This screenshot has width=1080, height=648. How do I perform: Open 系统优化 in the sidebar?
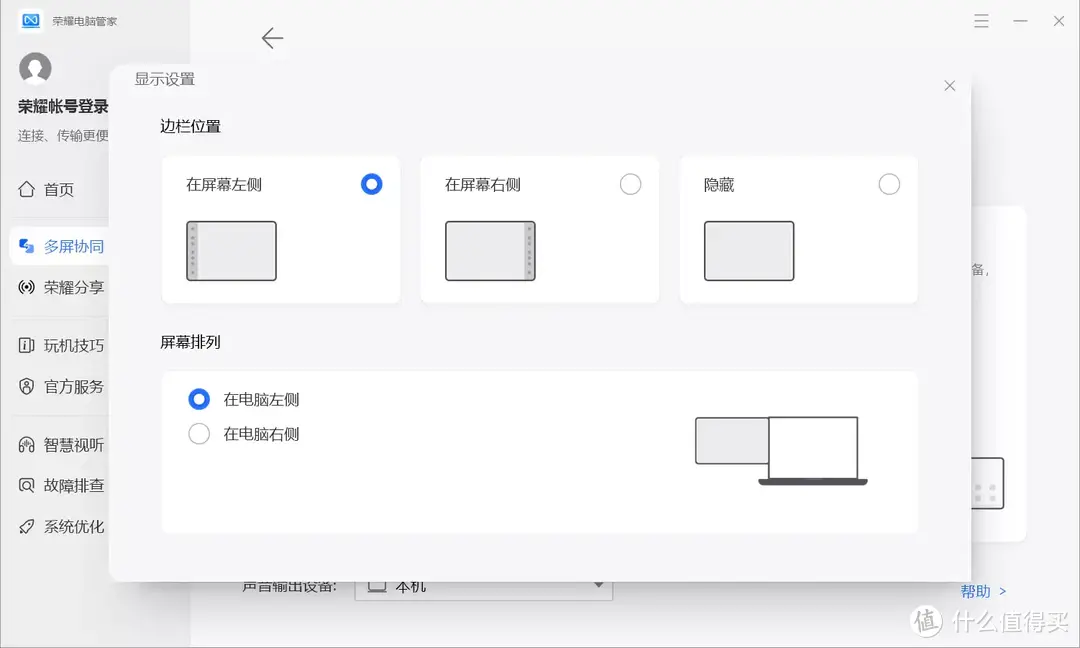(60, 527)
